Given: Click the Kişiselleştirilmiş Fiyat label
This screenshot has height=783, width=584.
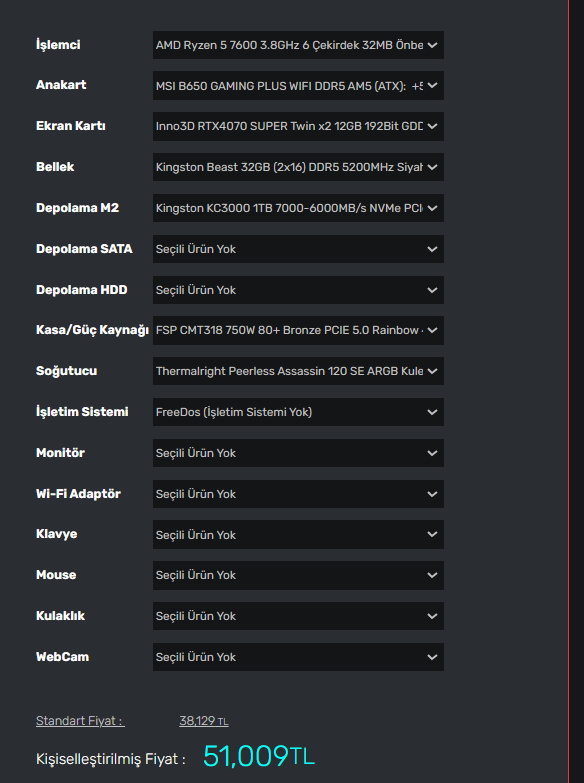Looking at the screenshot, I should click(x=111, y=759).
